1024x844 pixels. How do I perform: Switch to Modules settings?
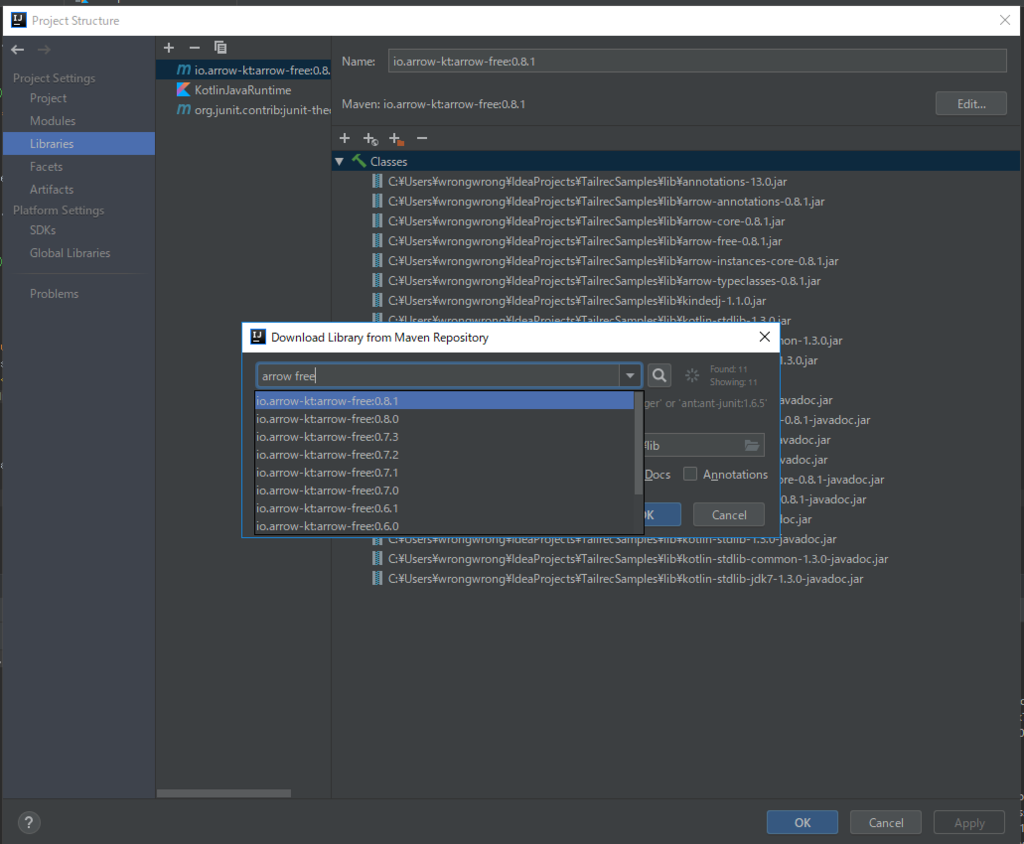(52, 121)
